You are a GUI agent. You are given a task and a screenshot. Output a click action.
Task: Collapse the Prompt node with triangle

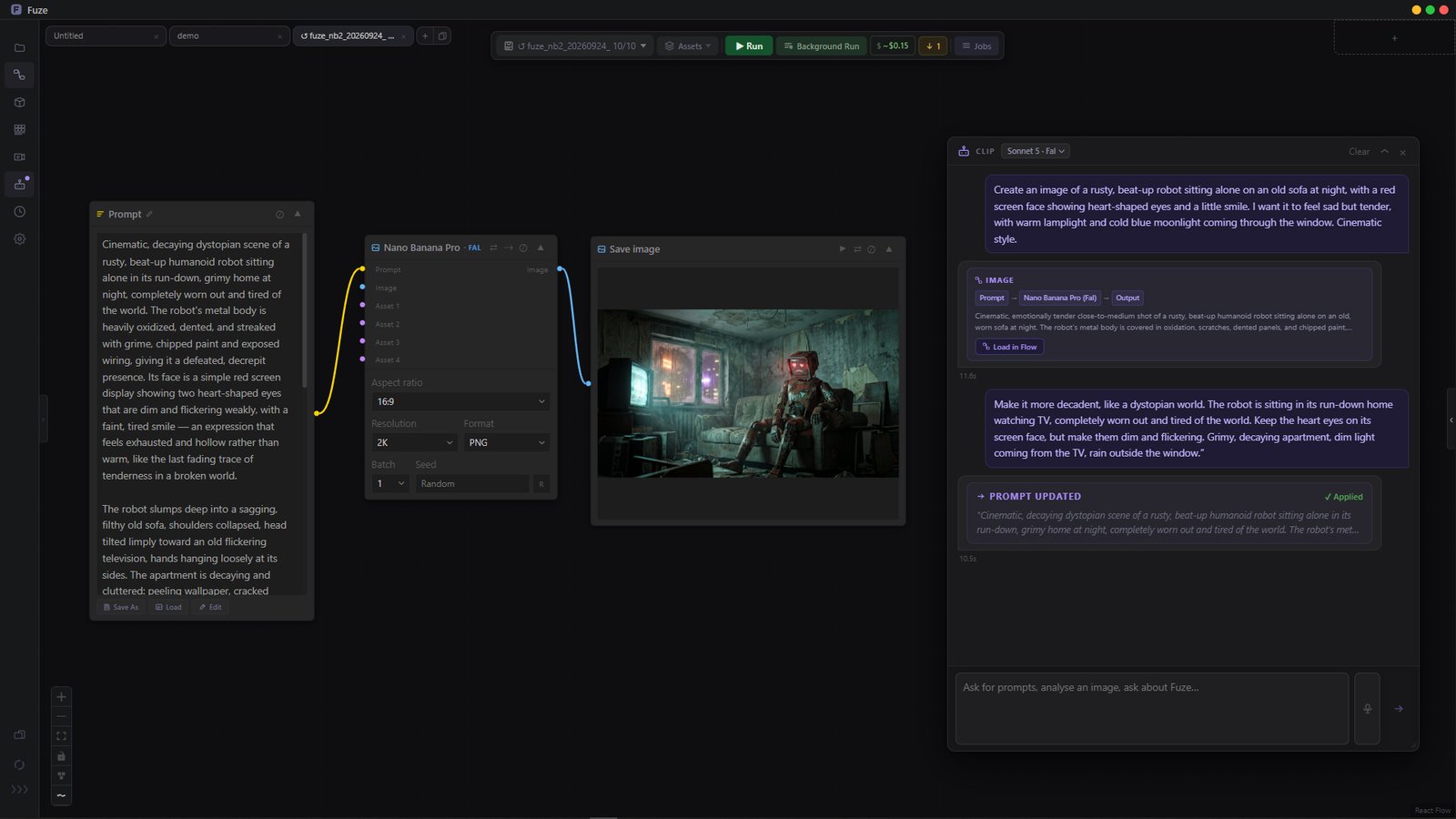[x=297, y=214]
